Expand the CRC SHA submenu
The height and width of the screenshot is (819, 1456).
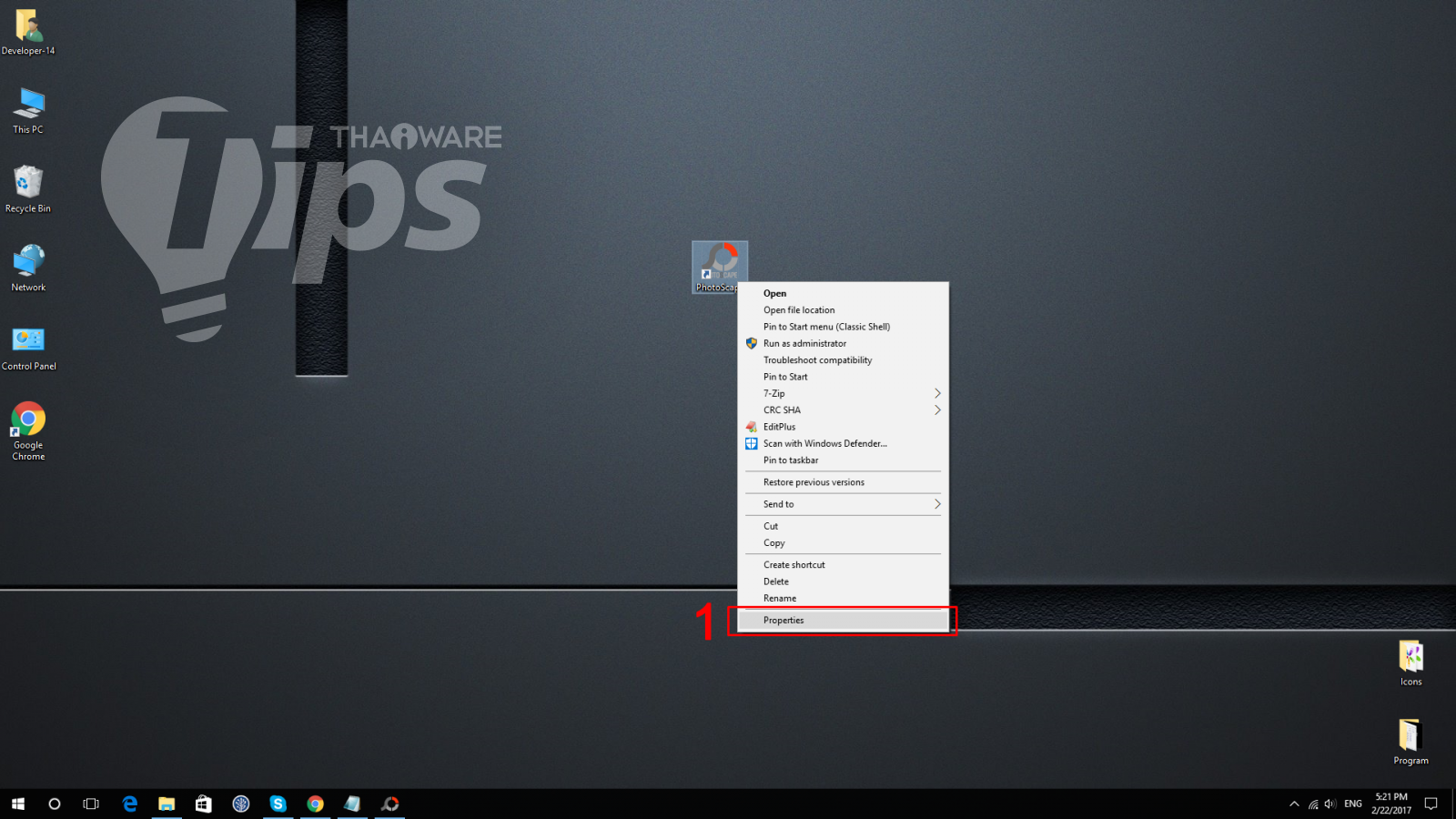click(x=843, y=410)
